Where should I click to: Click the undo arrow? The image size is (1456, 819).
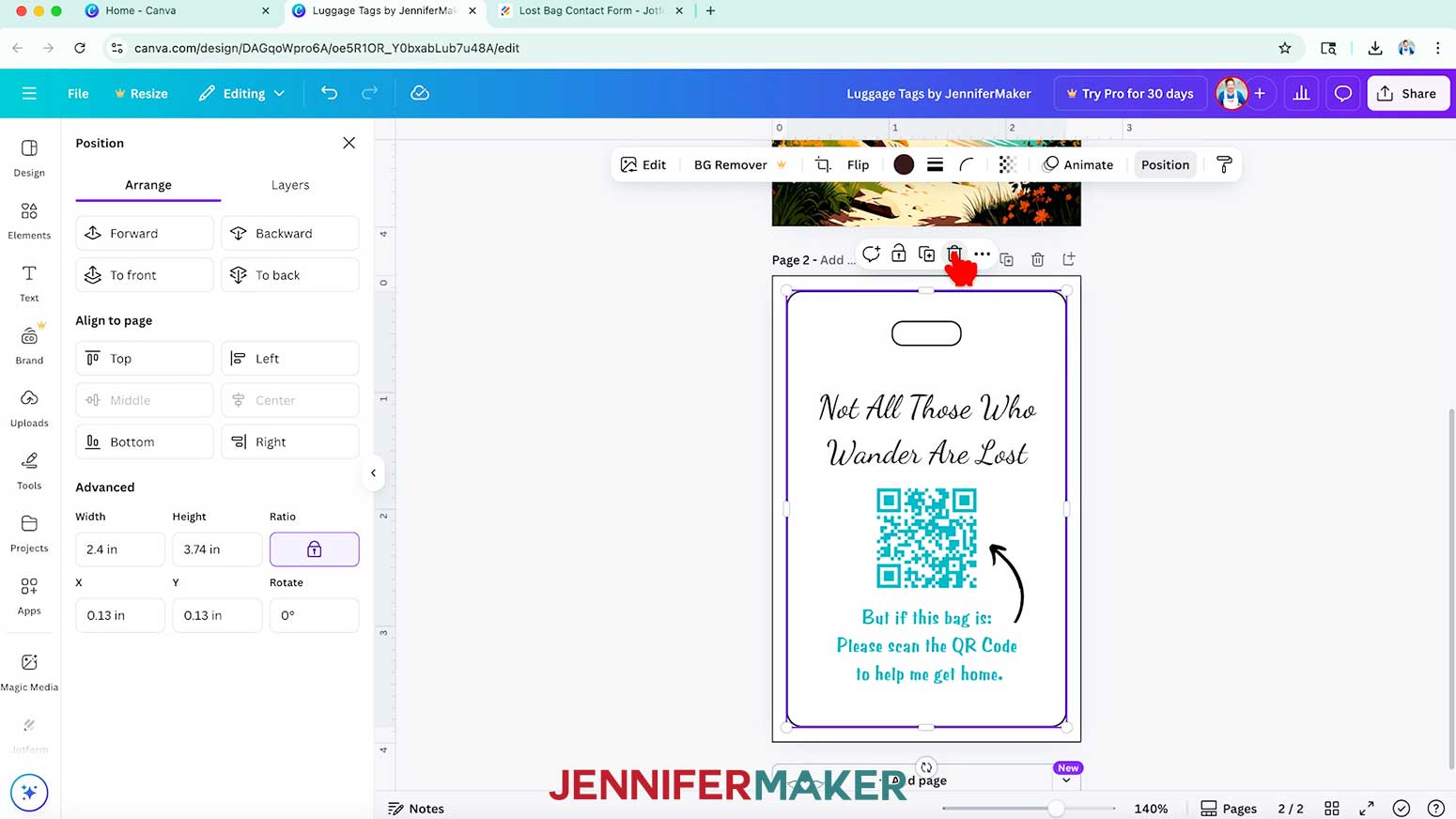coord(329,93)
